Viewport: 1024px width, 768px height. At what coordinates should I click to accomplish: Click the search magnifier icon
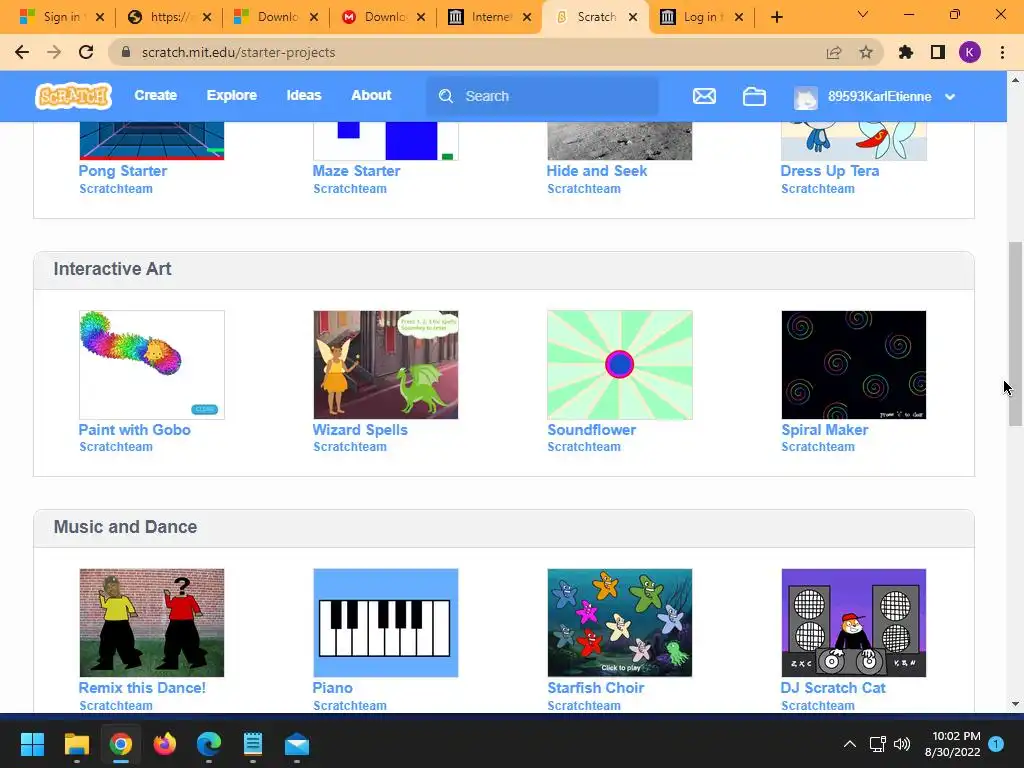pyautogui.click(x=446, y=96)
